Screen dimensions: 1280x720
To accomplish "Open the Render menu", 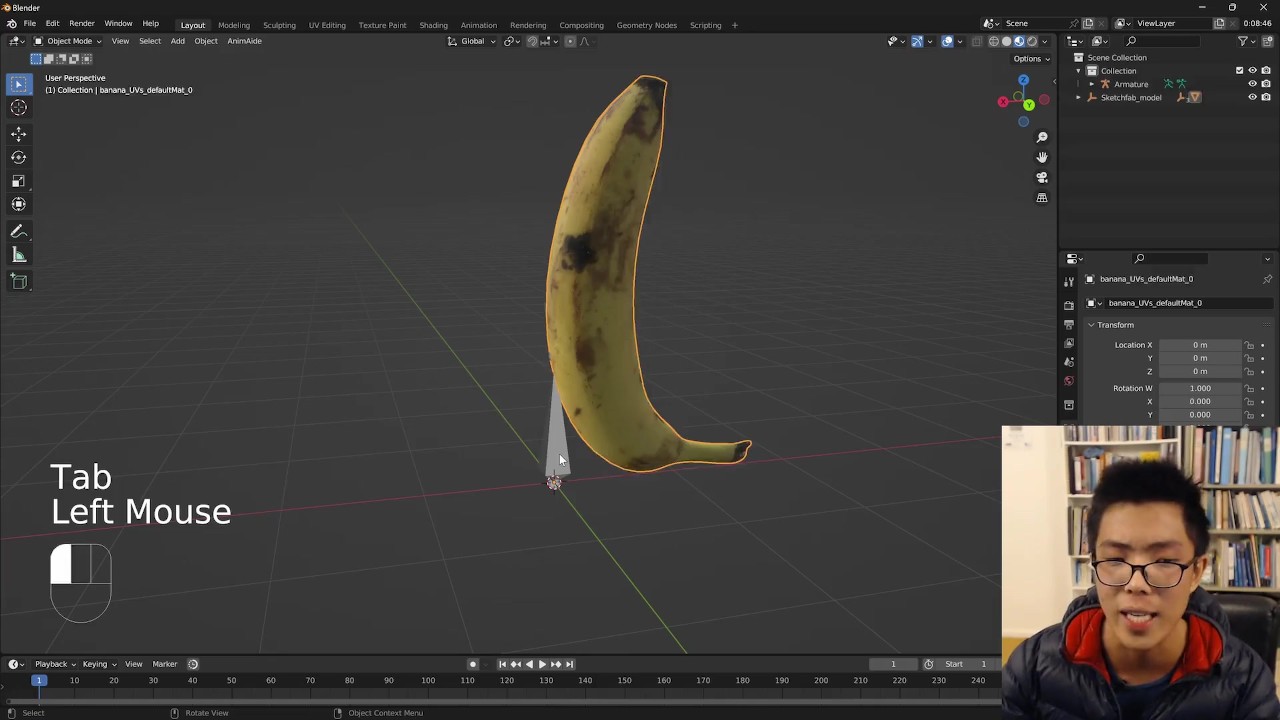I will pyautogui.click(x=82, y=23).
